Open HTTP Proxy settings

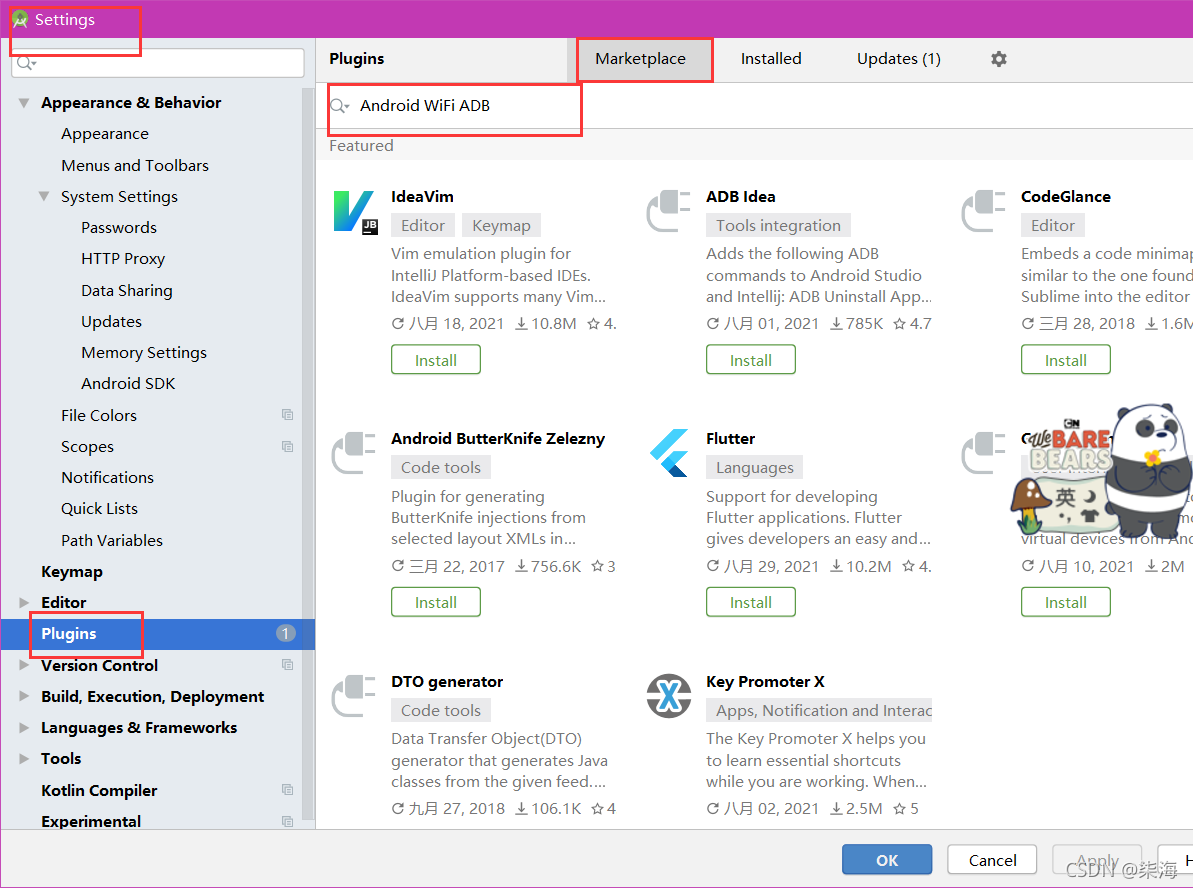click(123, 259)
